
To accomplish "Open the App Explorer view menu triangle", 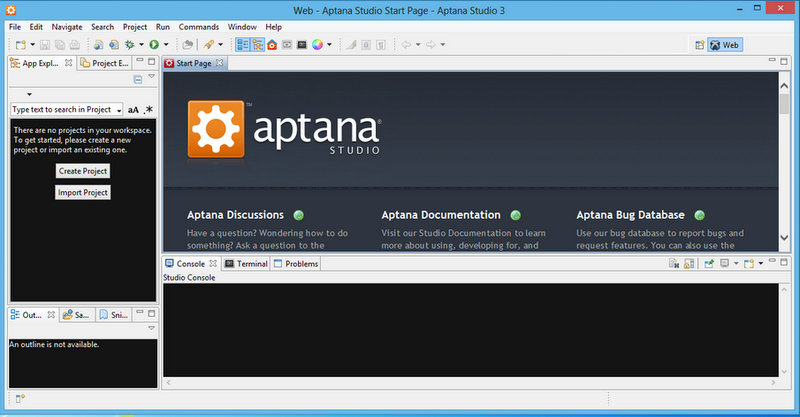I will click(x=152, y=76).
